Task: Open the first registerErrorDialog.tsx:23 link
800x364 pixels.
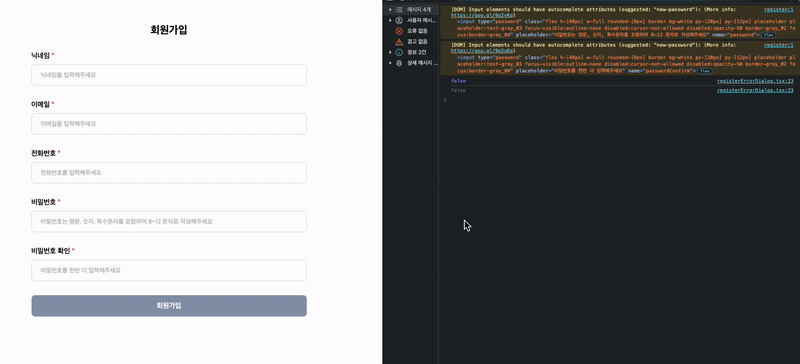Action: (755, 81)
